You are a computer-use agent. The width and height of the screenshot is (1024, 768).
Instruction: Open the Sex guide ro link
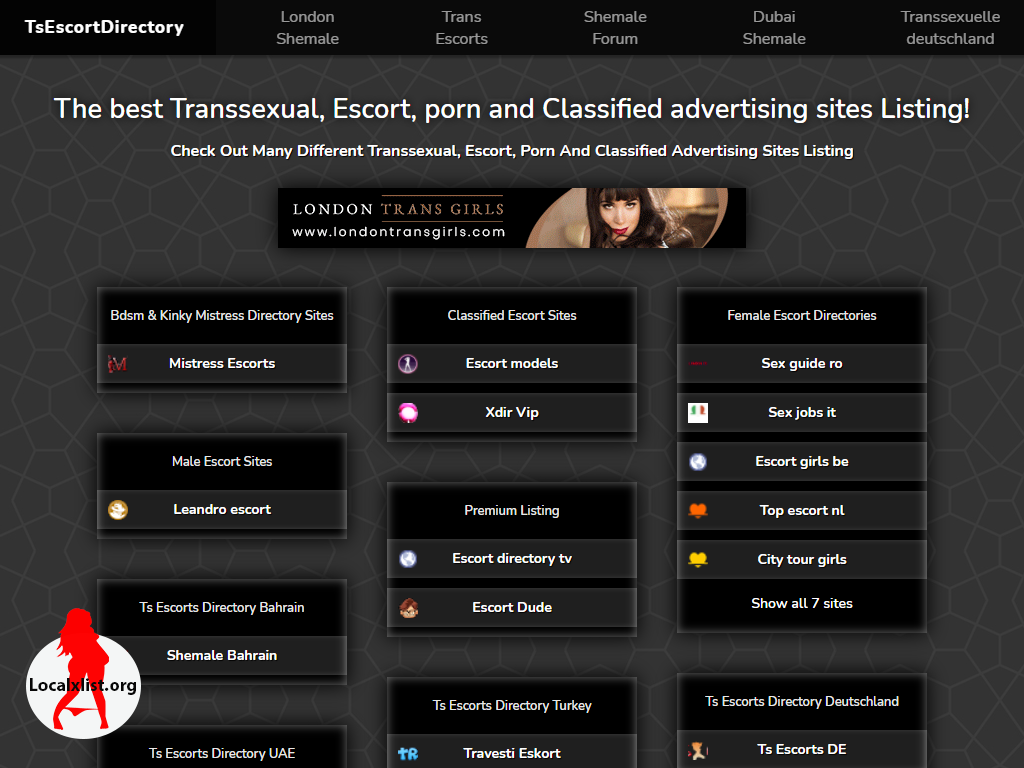[802, 364]
